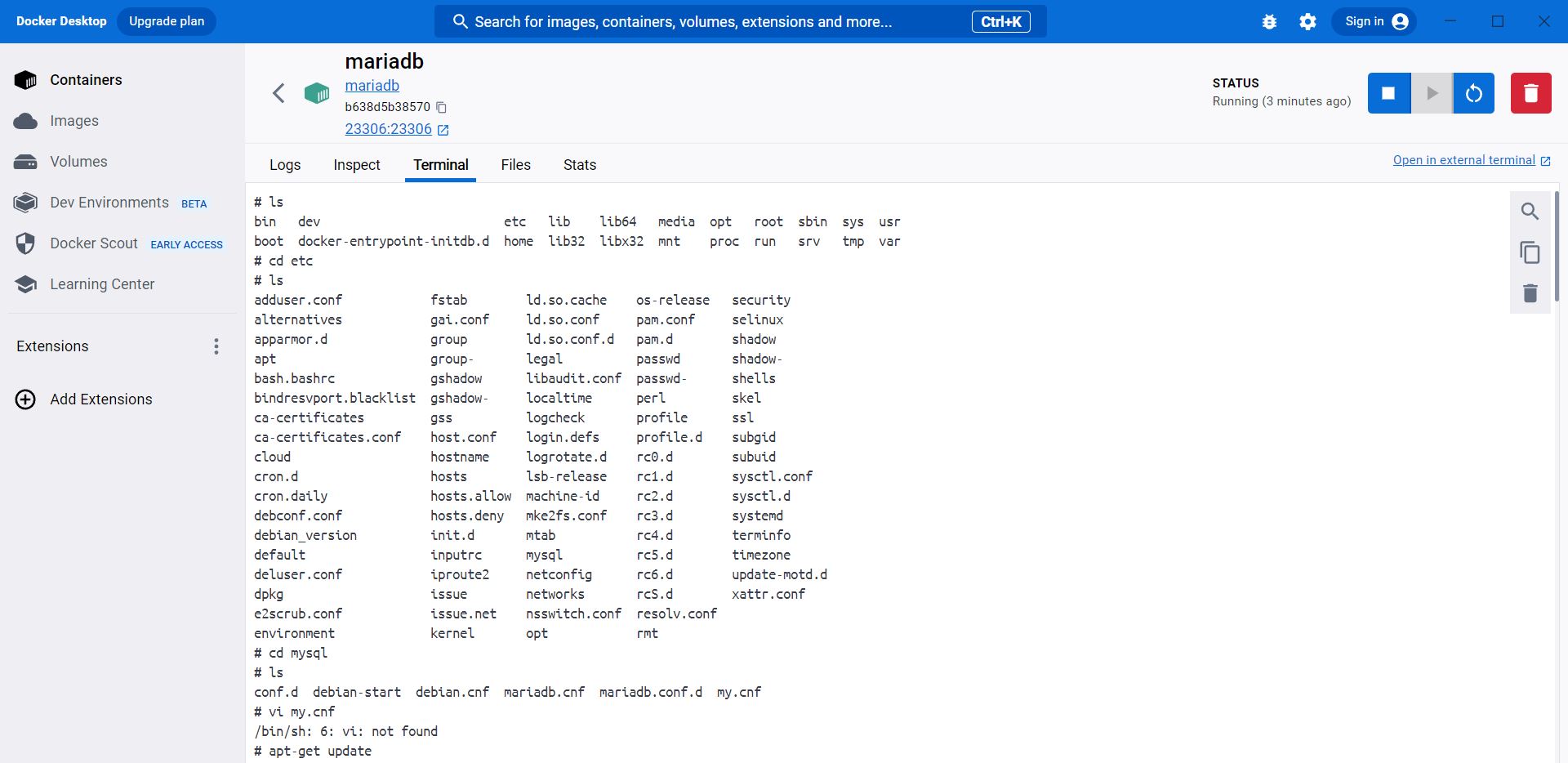This screenshot has height=763, width=1568.
Task: Open the Dev Environments icon
Action: click(25, 203)
